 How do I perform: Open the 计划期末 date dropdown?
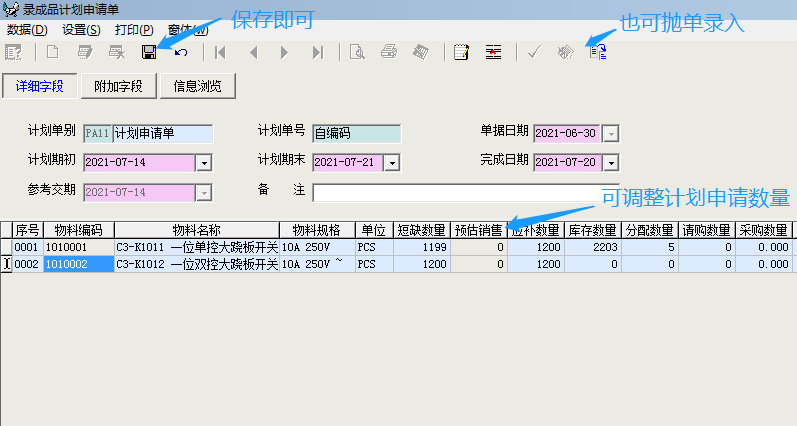coord(392,162)
